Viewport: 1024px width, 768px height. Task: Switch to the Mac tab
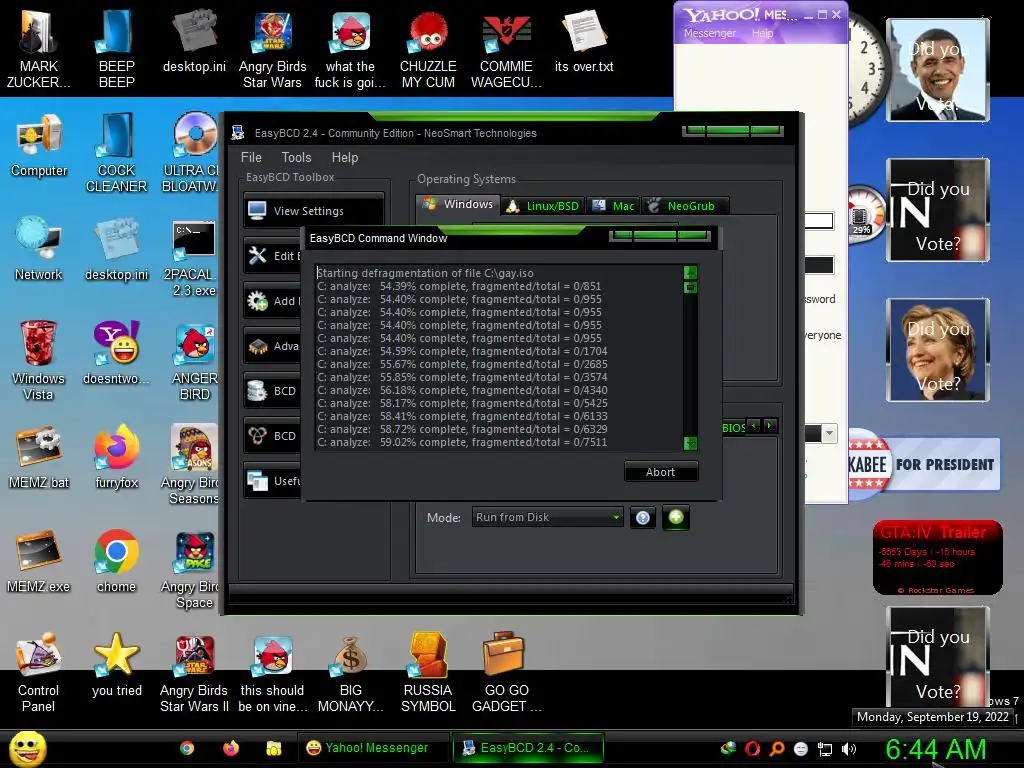coord(613,206)
